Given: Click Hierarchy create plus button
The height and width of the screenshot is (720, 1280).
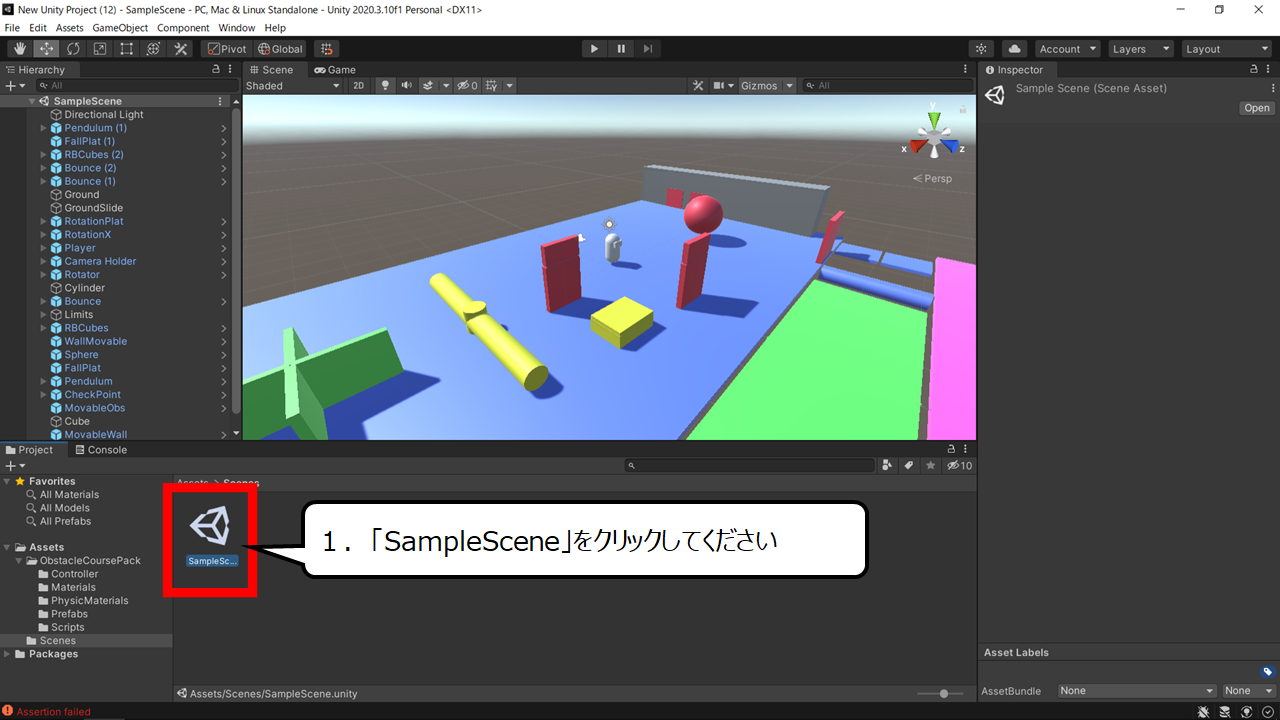Looking at the screenshot, I should pyautogui.click(x=14, y=86).
